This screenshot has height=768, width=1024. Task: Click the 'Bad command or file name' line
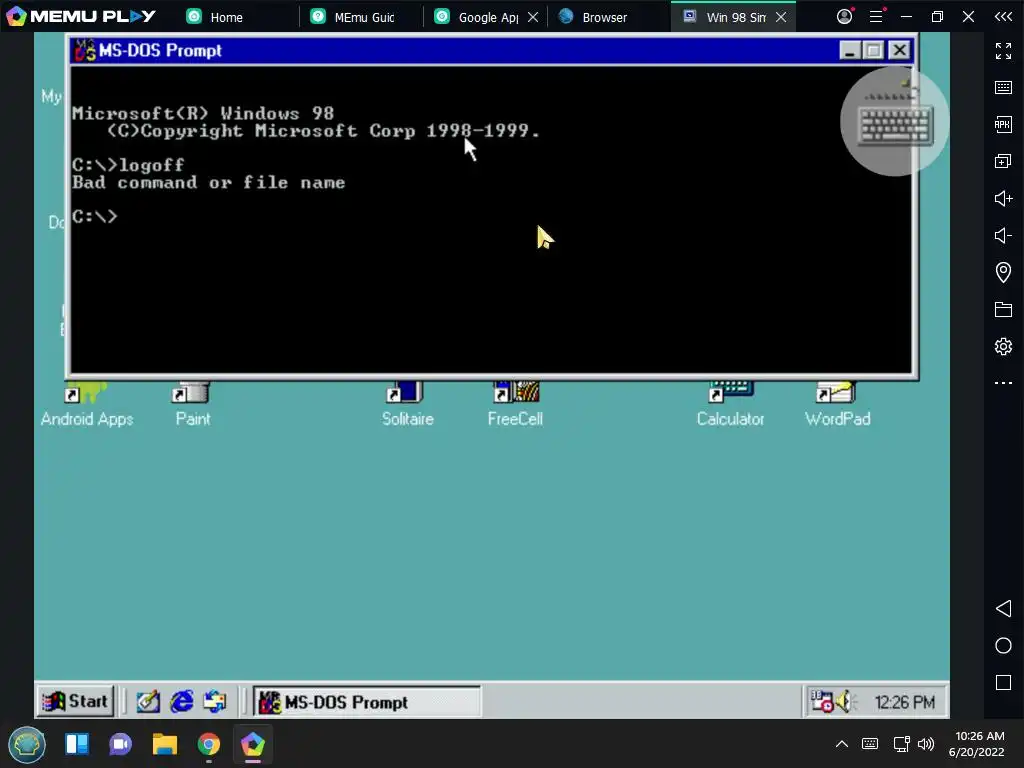[208, 183]
